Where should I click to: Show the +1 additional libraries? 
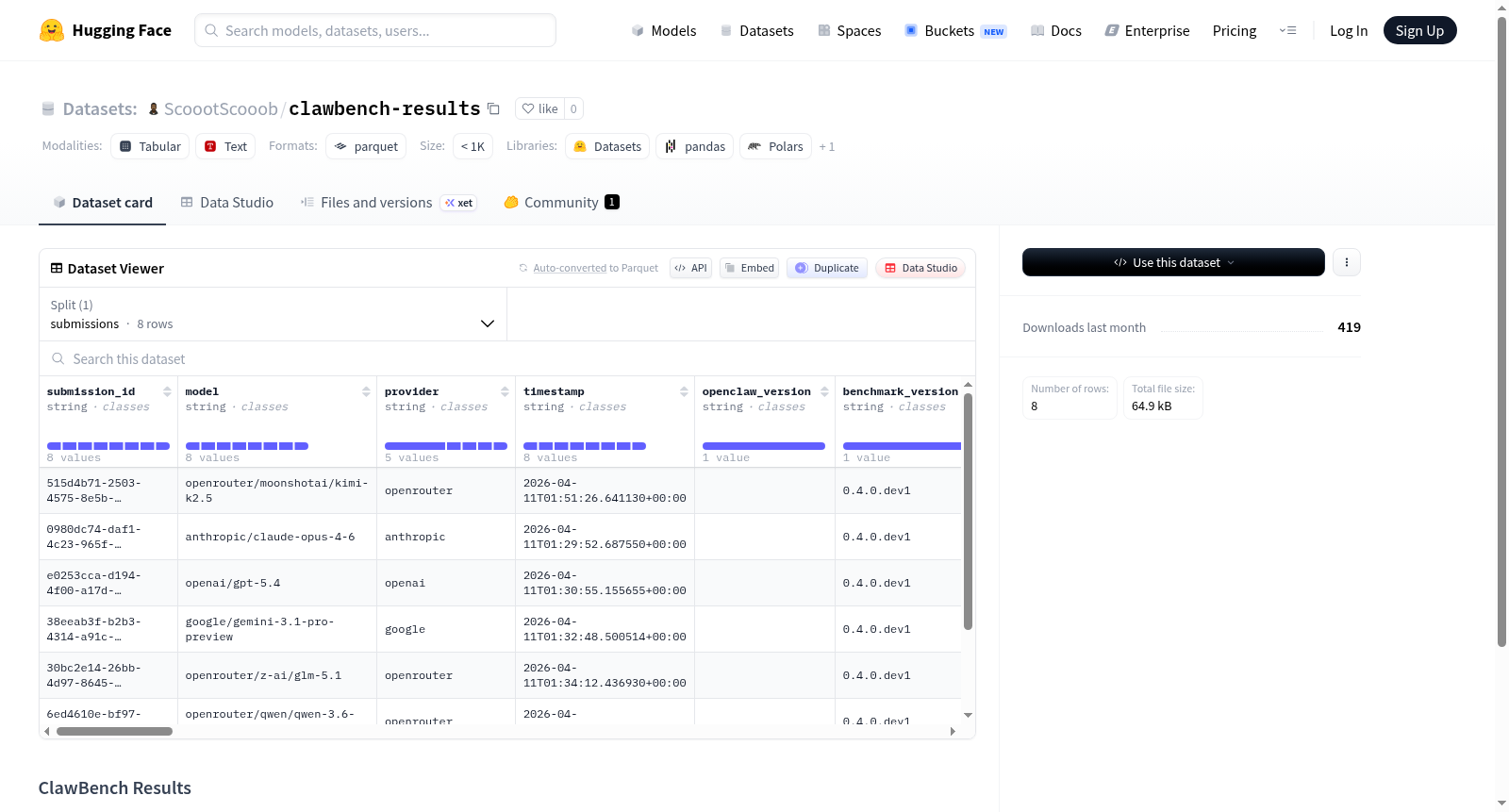(827, 146)
